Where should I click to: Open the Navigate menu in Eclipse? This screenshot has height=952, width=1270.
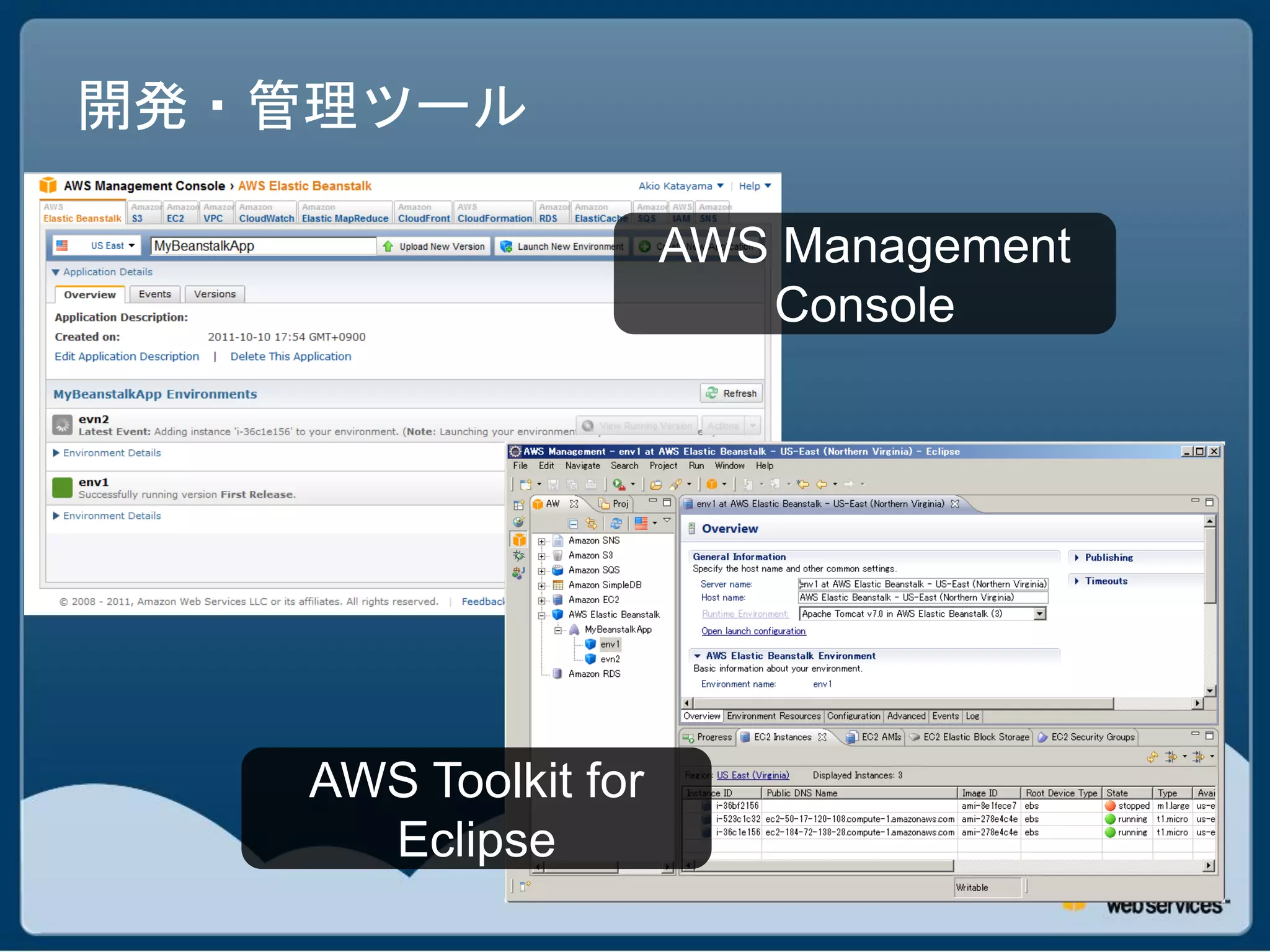[582, 465]
